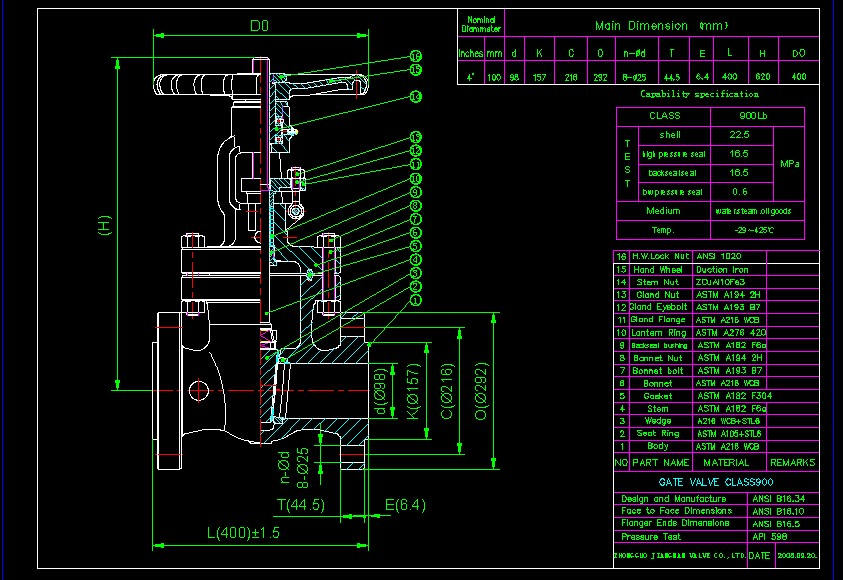Select the ANSI B16.34 standard reference
The width and height of the screenshot is (843, 580).
(781, 497)
